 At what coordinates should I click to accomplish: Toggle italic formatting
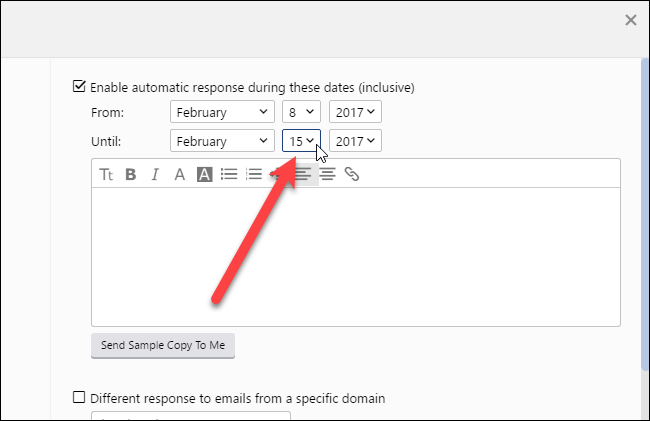(x=155, y=174)
